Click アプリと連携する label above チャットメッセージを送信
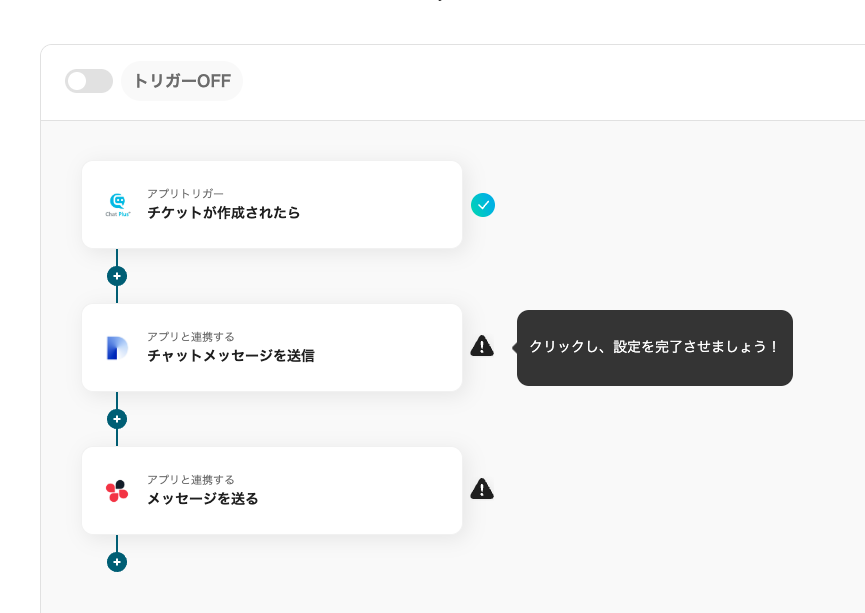 click(190, 336)
